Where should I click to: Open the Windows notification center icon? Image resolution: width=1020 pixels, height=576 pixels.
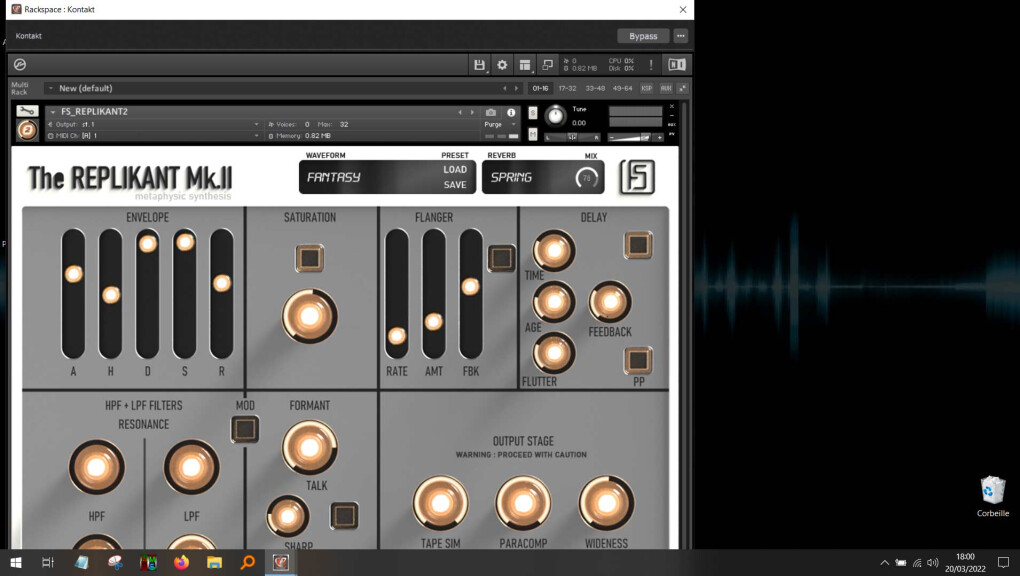tap(1004, 562)
